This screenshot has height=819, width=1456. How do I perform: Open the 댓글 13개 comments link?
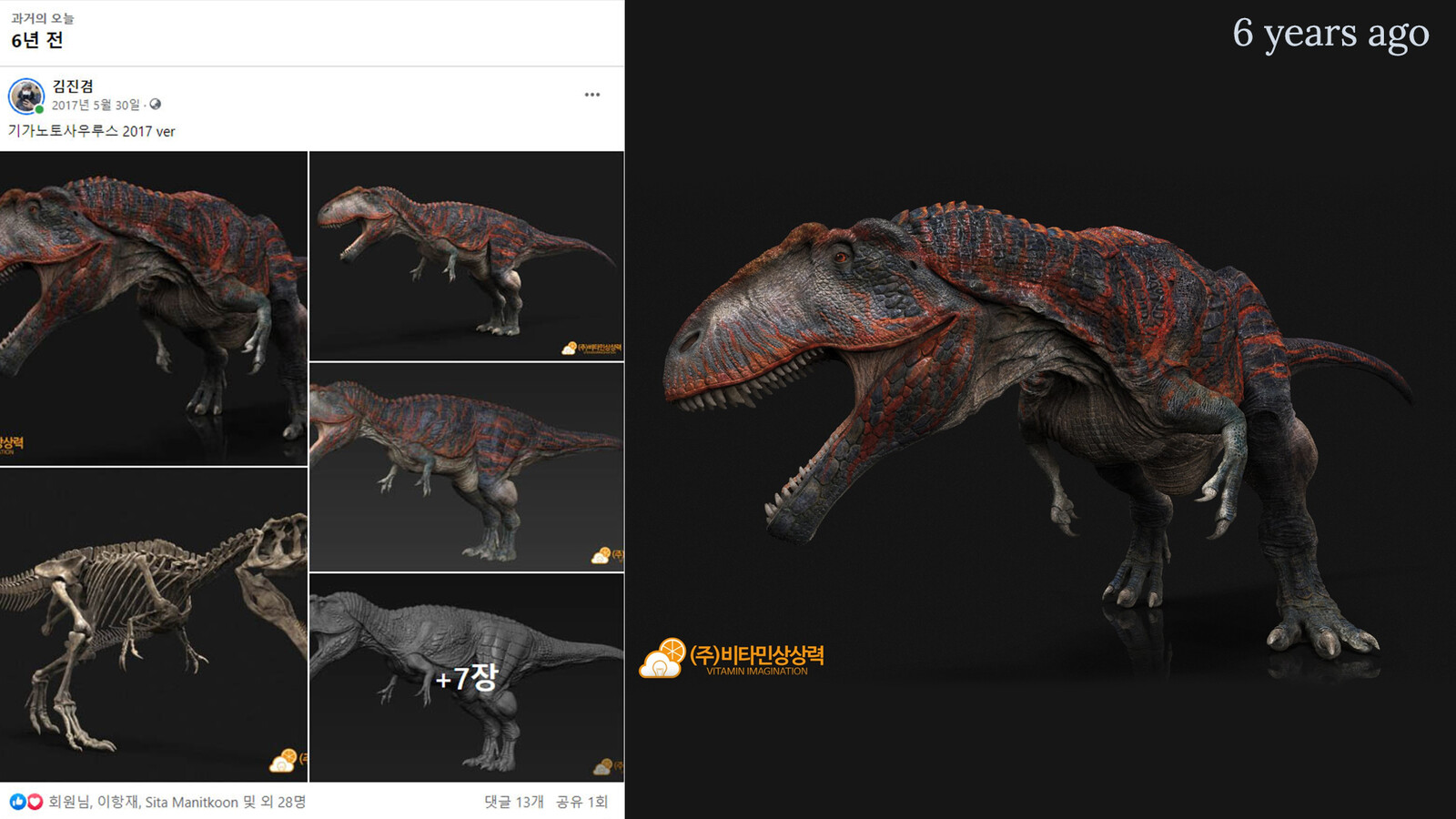tap(513, 802)
